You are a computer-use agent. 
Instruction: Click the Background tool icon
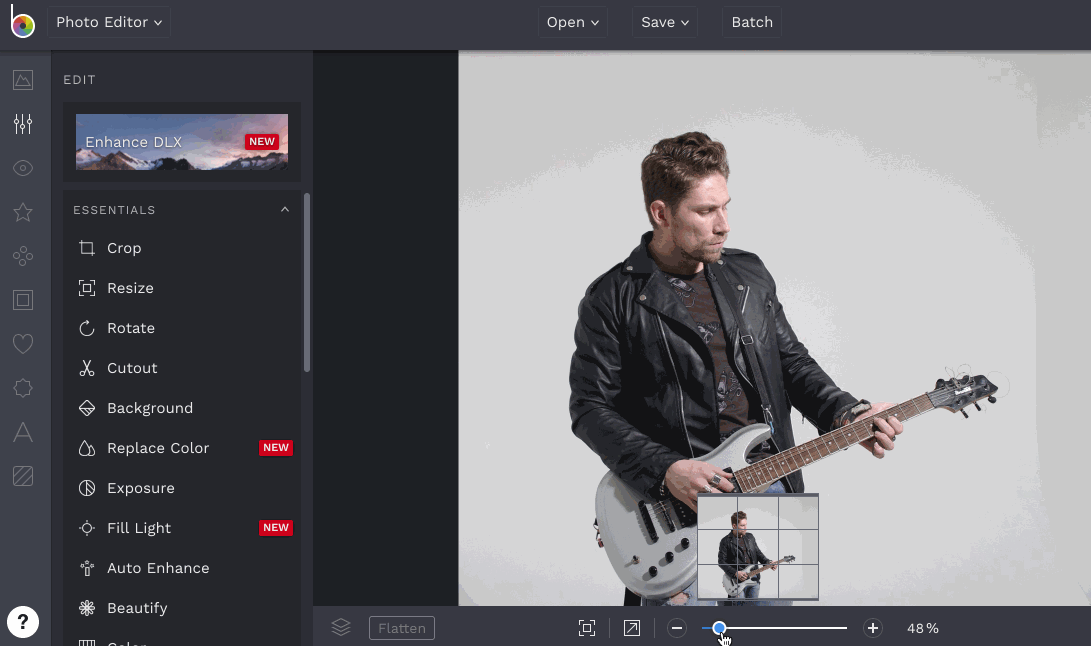[87, 408]
